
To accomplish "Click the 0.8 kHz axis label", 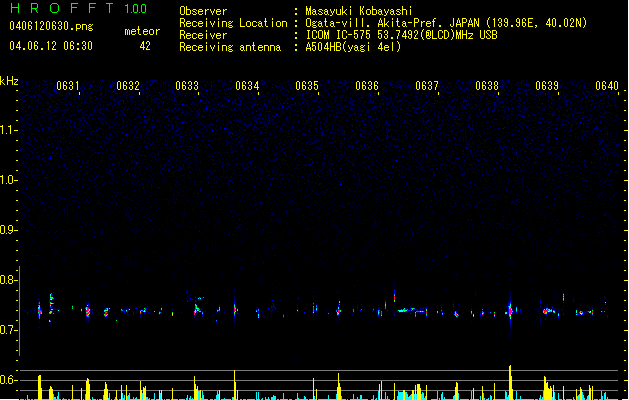I will [8, 280].
